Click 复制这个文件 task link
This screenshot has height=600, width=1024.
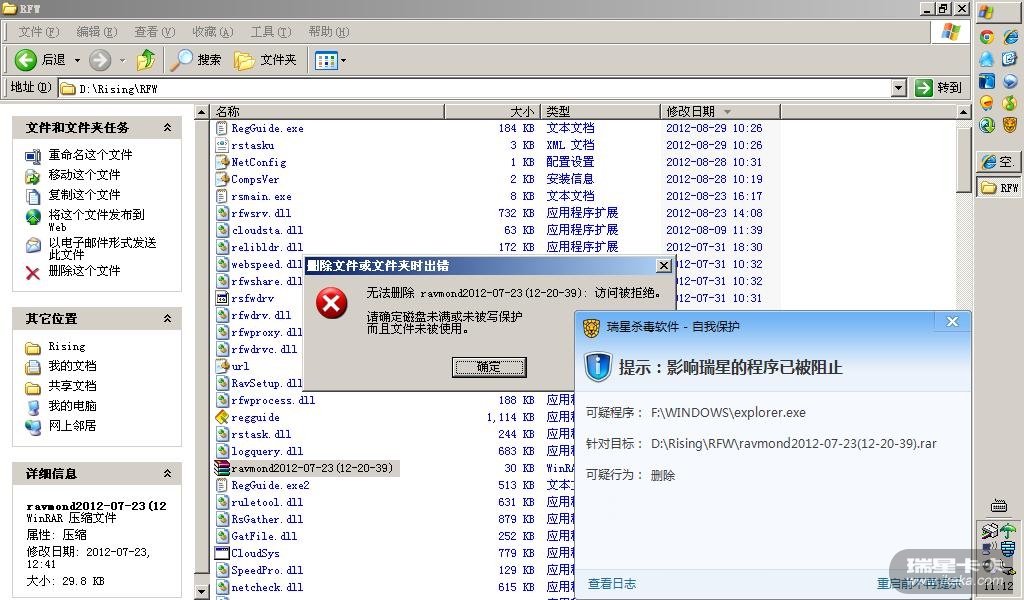click(x=84, y=195)
